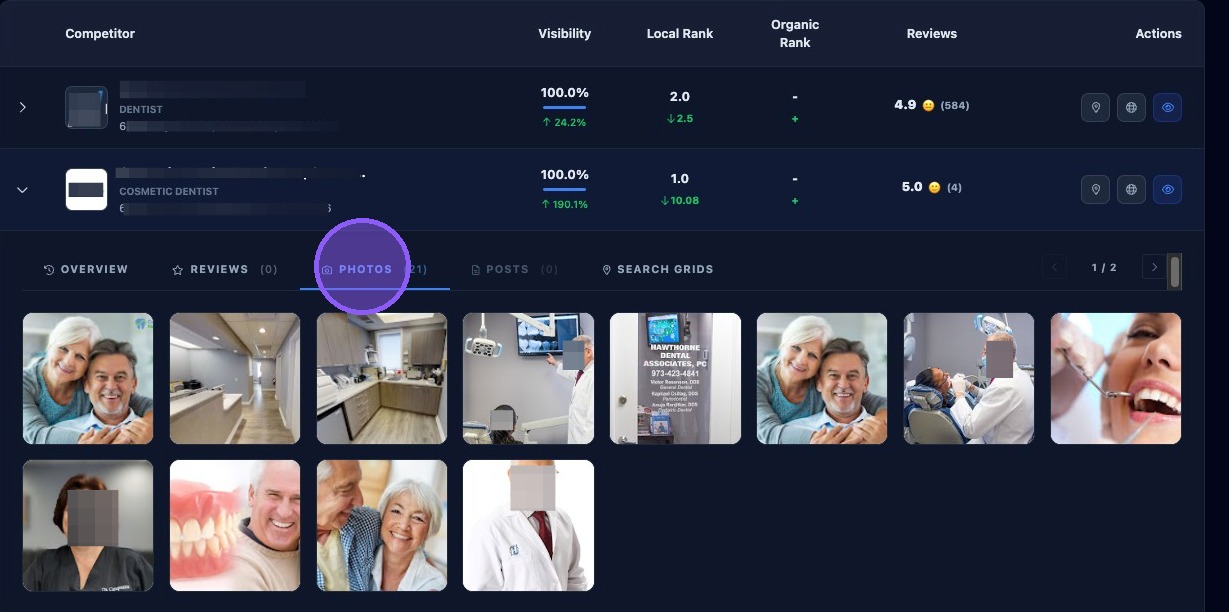Select the Photos tab
The height and width of the screenshot is (612, 1229).
click(x=375, y=269)
